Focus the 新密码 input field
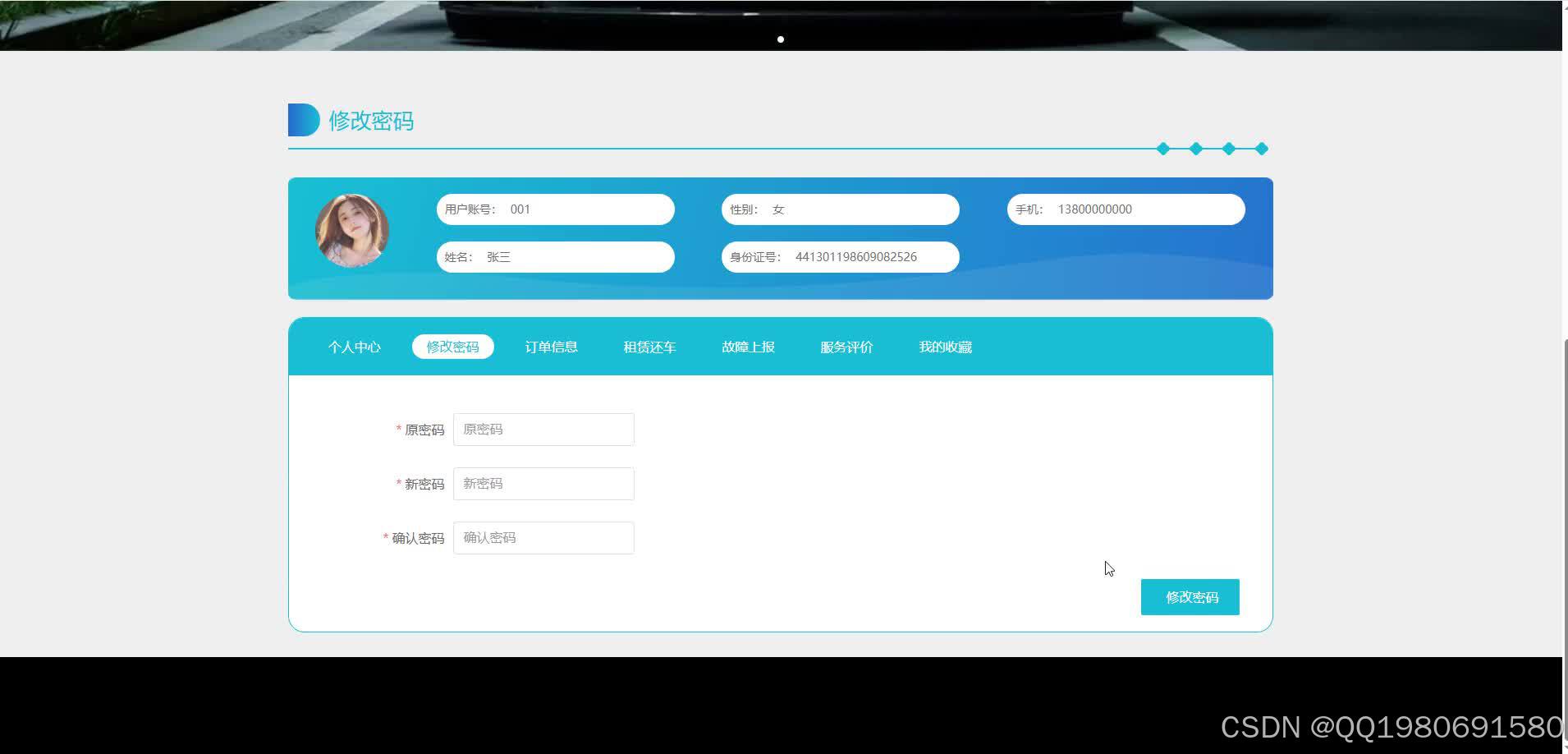 (x=543, y=484)
